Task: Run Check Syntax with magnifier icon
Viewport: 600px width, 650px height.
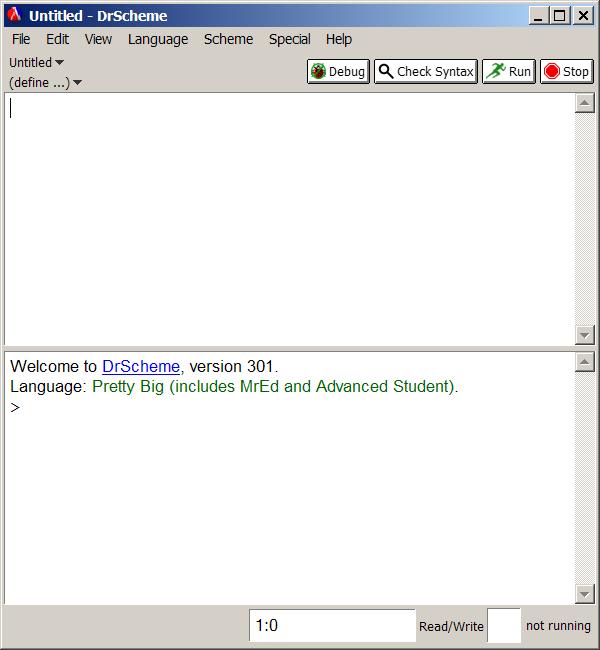Action: [x=426, y=72]
